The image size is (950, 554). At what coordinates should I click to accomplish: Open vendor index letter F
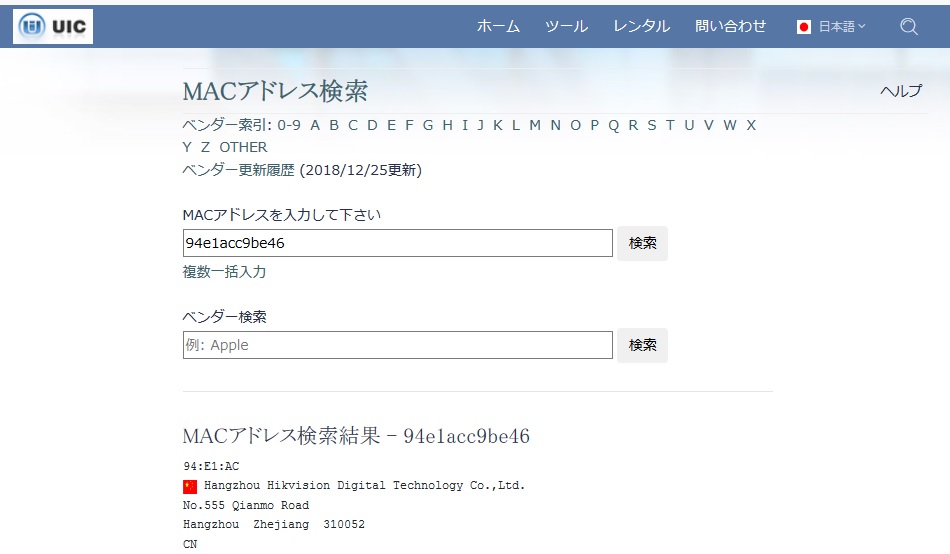410,125
